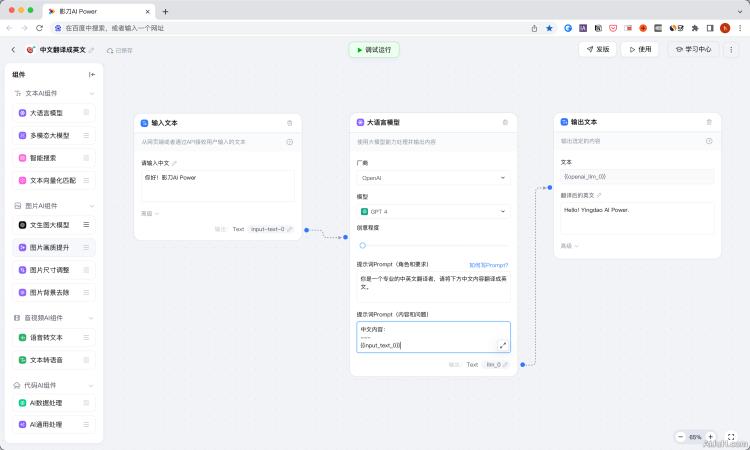Bookmark this page in the address bar

point(549,28)
